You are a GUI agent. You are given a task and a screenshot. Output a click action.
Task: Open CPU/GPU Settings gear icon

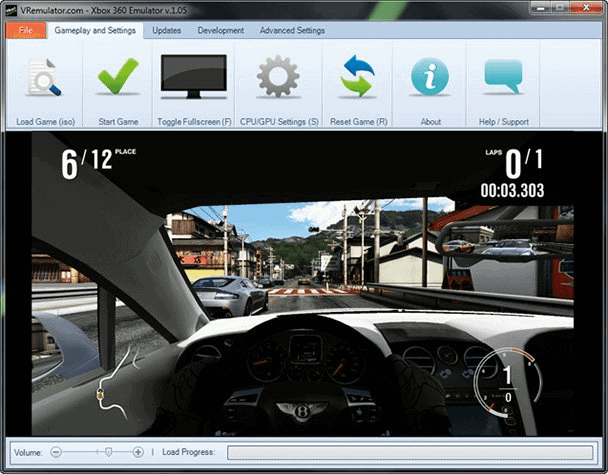(278, 77)
